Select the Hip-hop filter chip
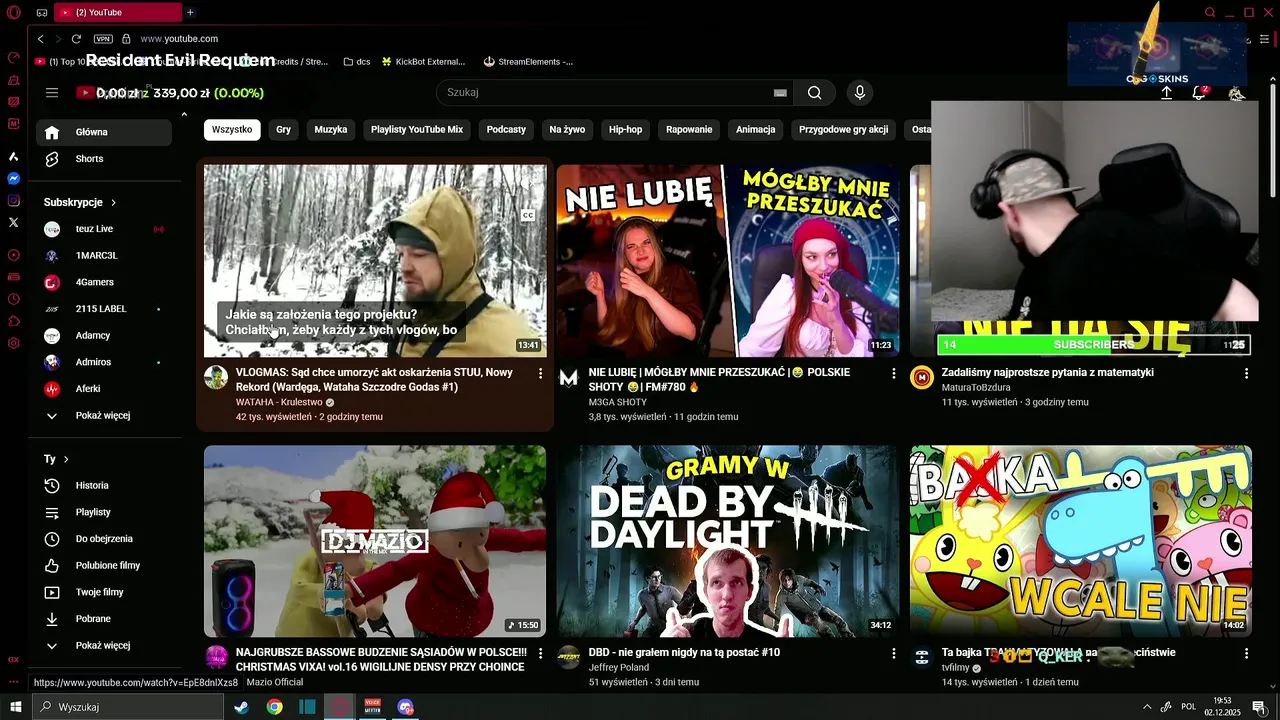Viewport: 1280px width, 720px height. [x=626, y=130]
